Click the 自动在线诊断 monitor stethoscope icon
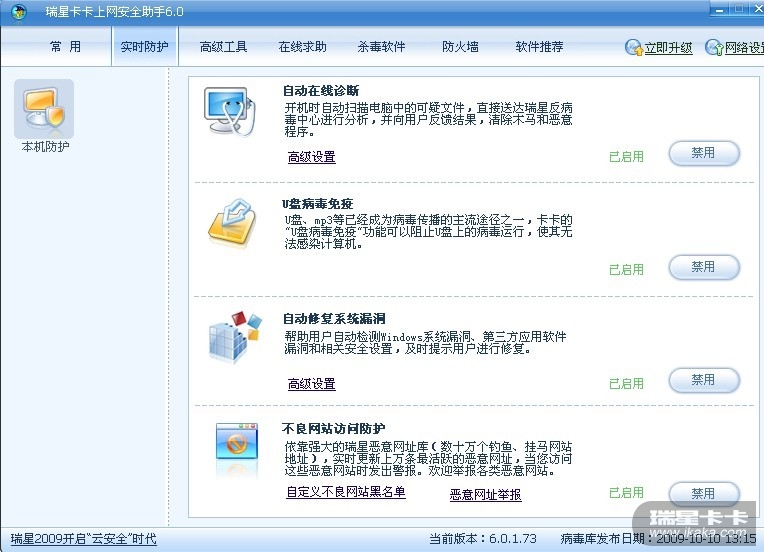The height and width of the screenshot is (552, 764). click(x=229, y=112)
